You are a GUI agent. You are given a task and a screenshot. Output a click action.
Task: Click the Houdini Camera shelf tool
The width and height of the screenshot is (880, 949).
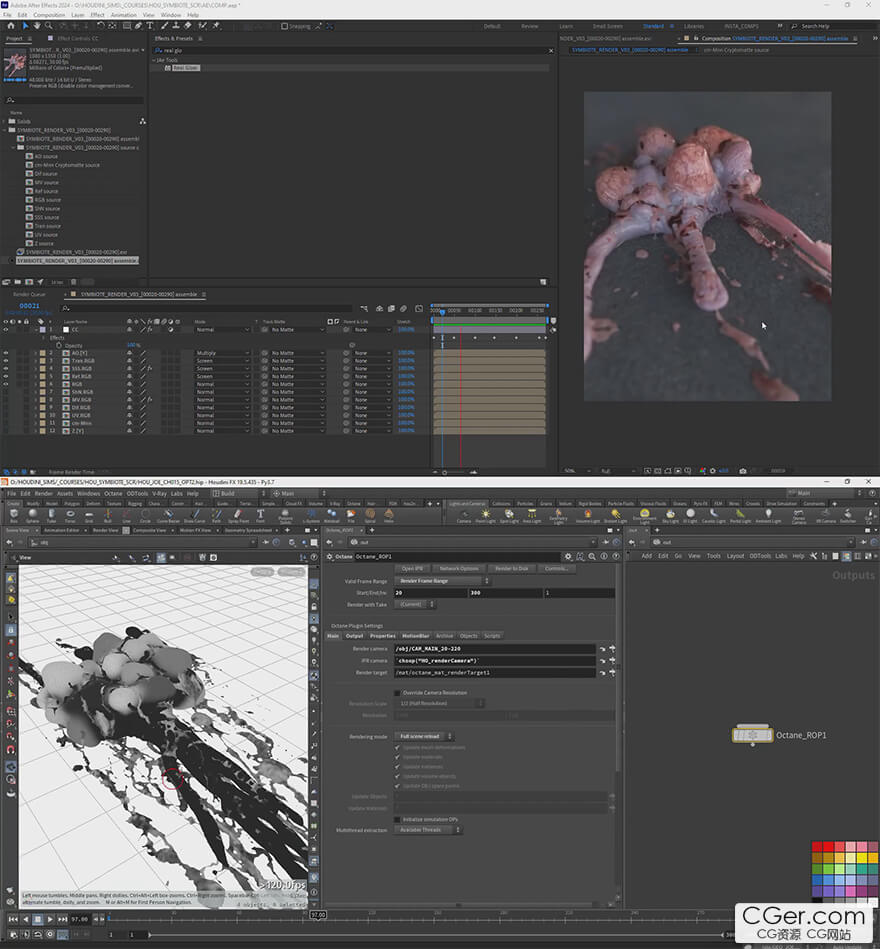[464, 516]
